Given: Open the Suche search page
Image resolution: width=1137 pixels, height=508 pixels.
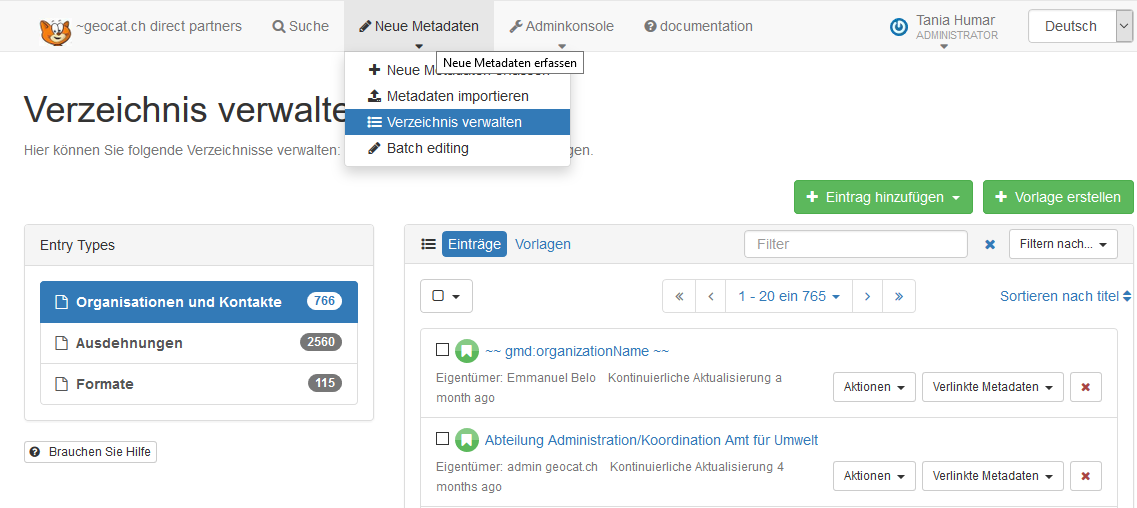Looking at the screenshot, I should (301, 26).
